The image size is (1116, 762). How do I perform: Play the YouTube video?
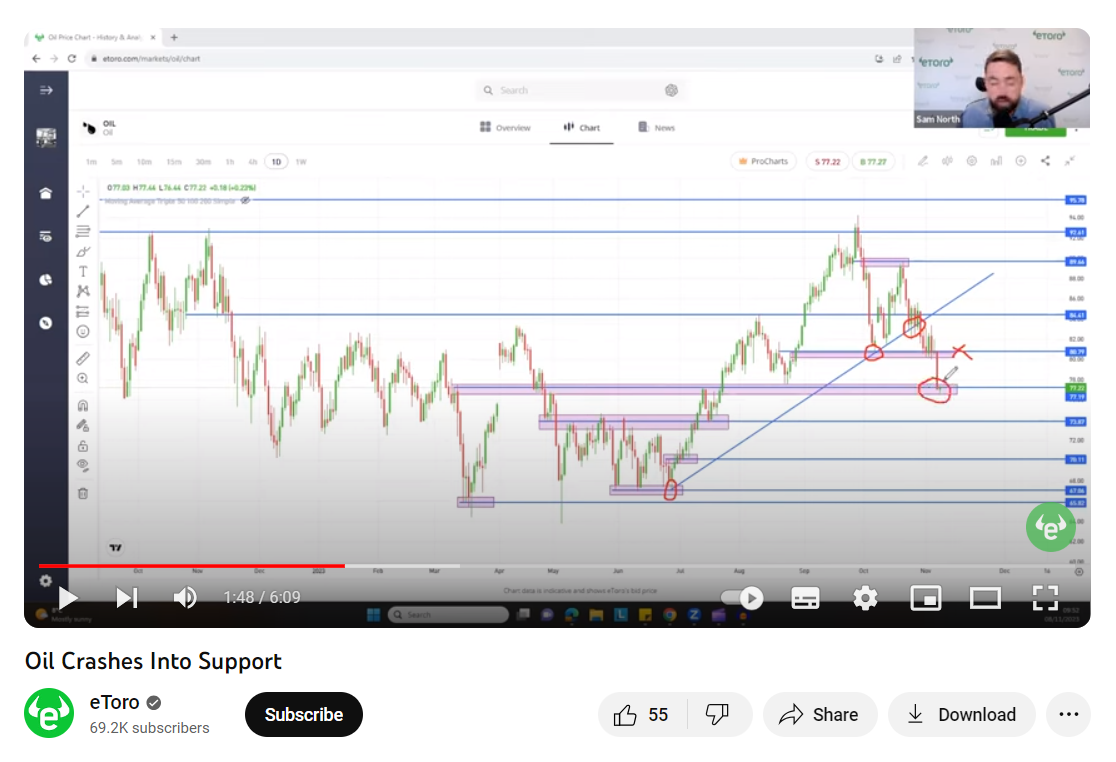[x=68, y=598]
